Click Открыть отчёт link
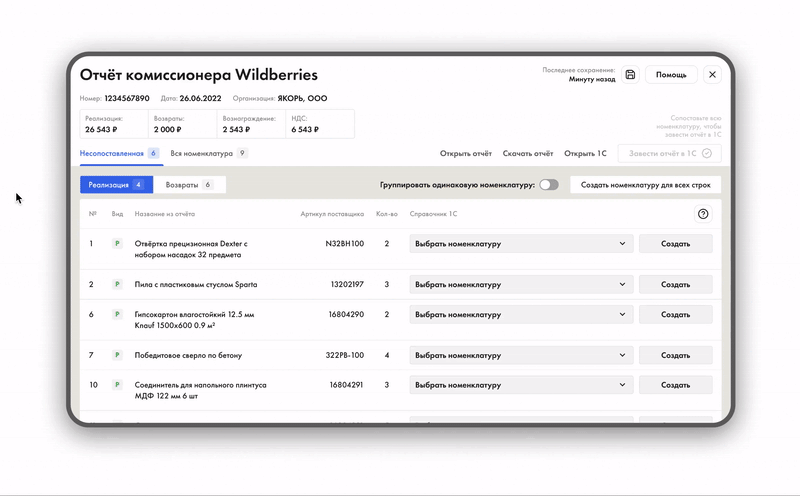Image resolution: width=800 pixels, height=496 pixels. tap(466, 153)
